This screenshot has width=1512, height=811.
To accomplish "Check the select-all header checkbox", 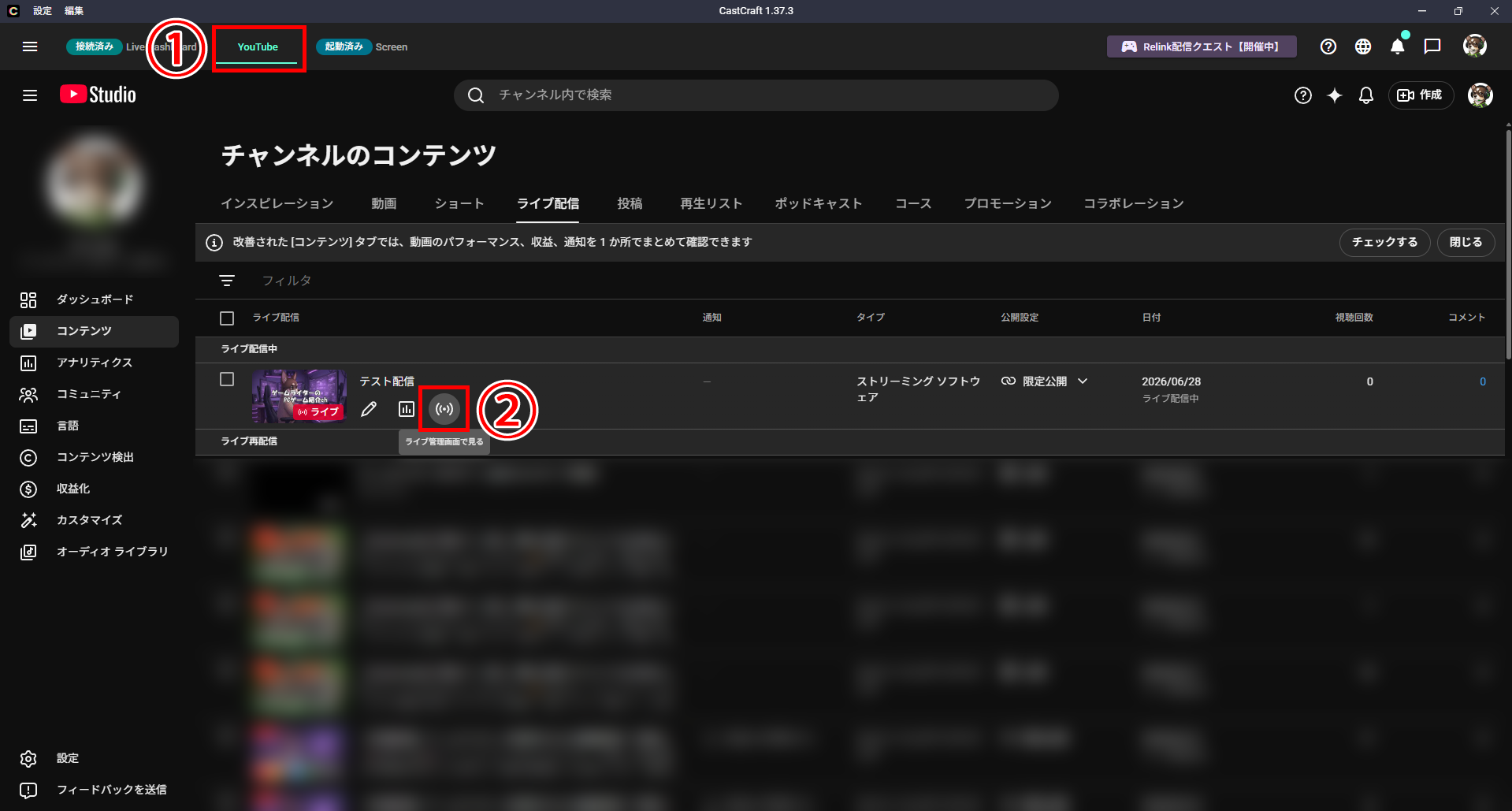I will click(x=227, y=318).
